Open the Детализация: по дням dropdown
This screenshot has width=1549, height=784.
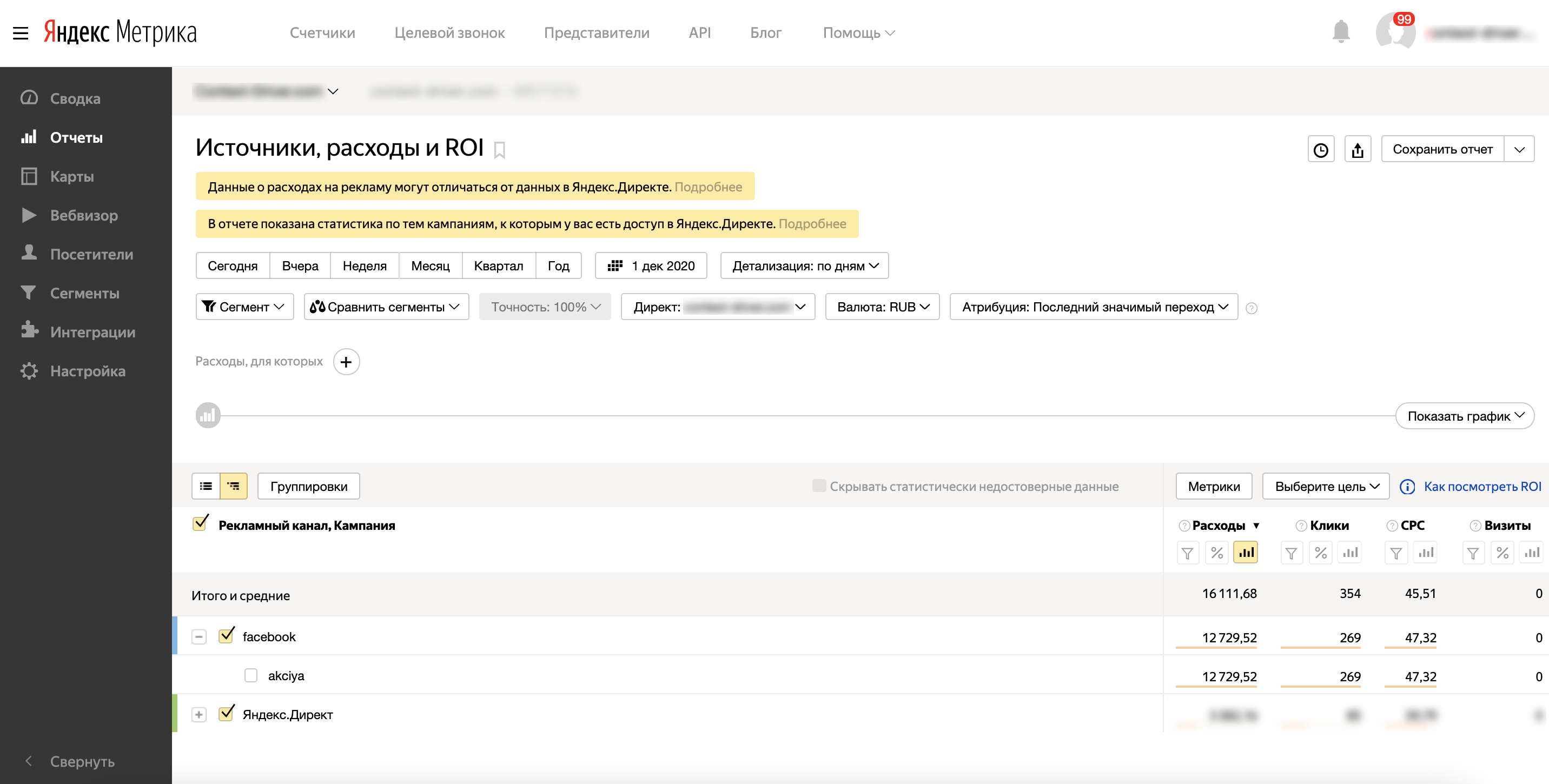click(x=805, y=265)
